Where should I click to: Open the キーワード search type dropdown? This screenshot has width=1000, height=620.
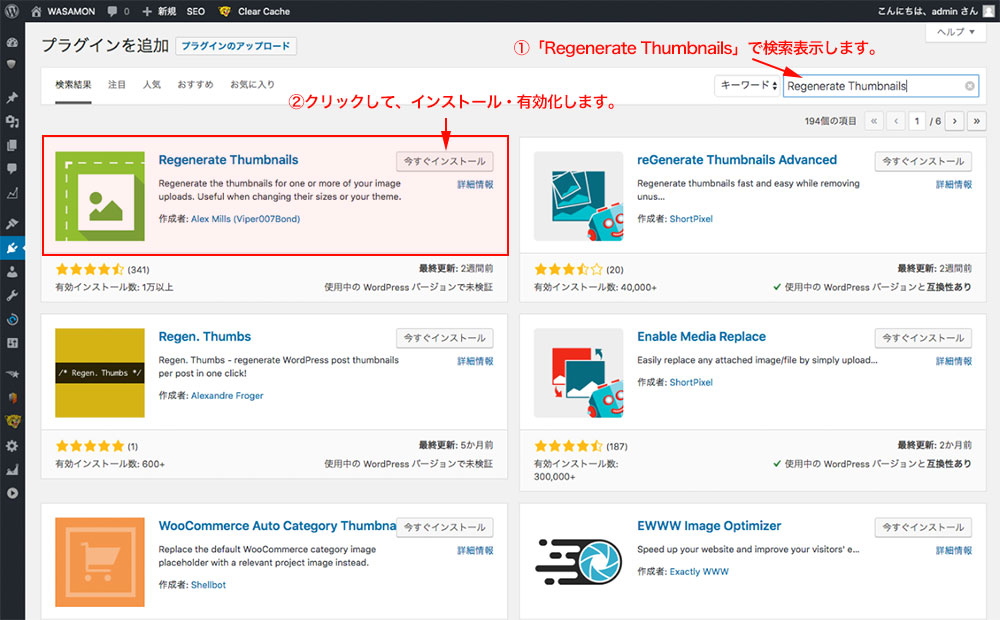click(x=747, y=85)
